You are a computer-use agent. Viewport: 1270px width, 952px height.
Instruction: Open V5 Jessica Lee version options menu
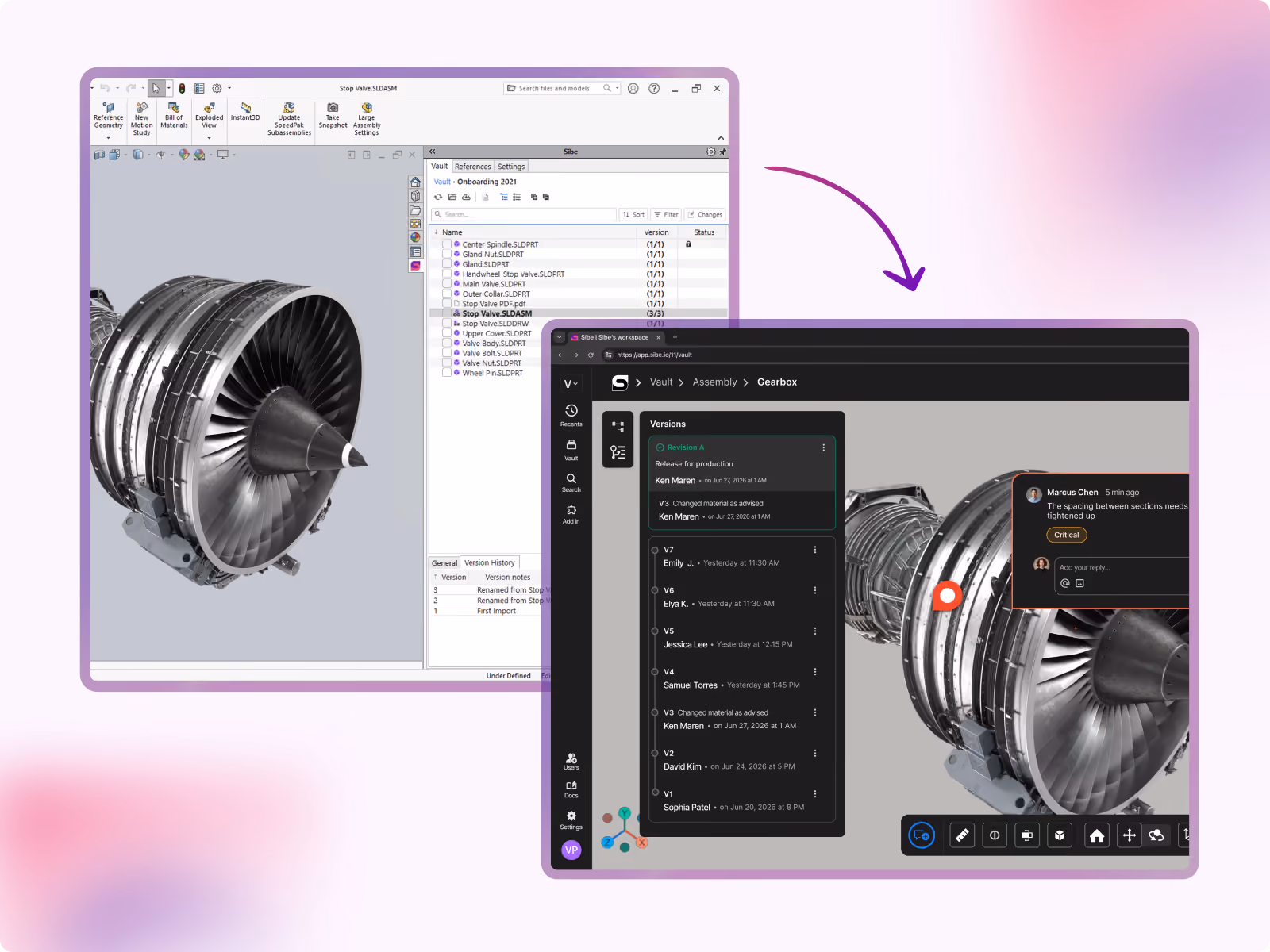815,631
